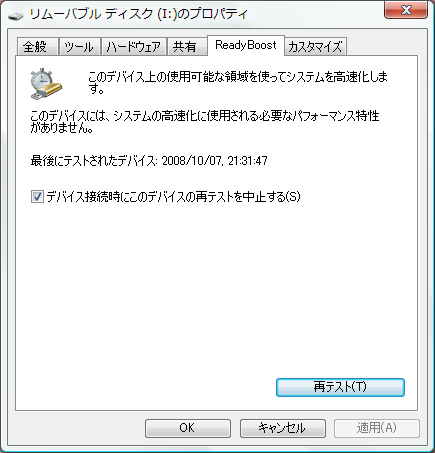Open the カスタマイズ tab
435x453 pixels.
pyautogui.click(x=315, y=46)
